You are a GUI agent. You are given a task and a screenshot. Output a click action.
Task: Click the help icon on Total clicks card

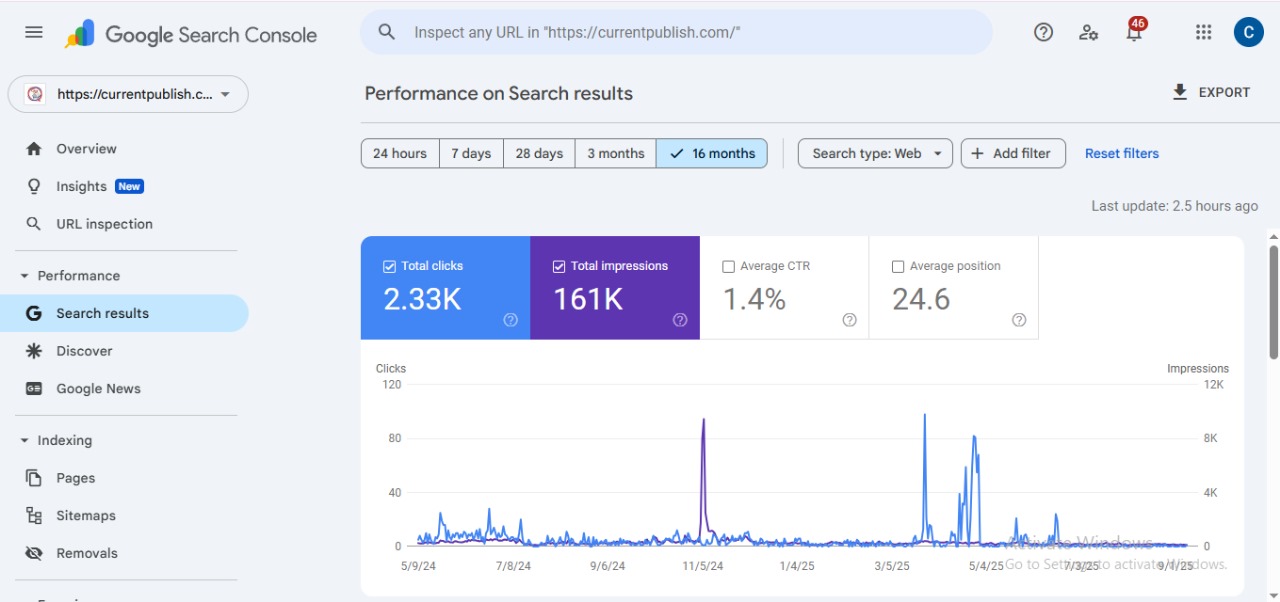[510, 320]
